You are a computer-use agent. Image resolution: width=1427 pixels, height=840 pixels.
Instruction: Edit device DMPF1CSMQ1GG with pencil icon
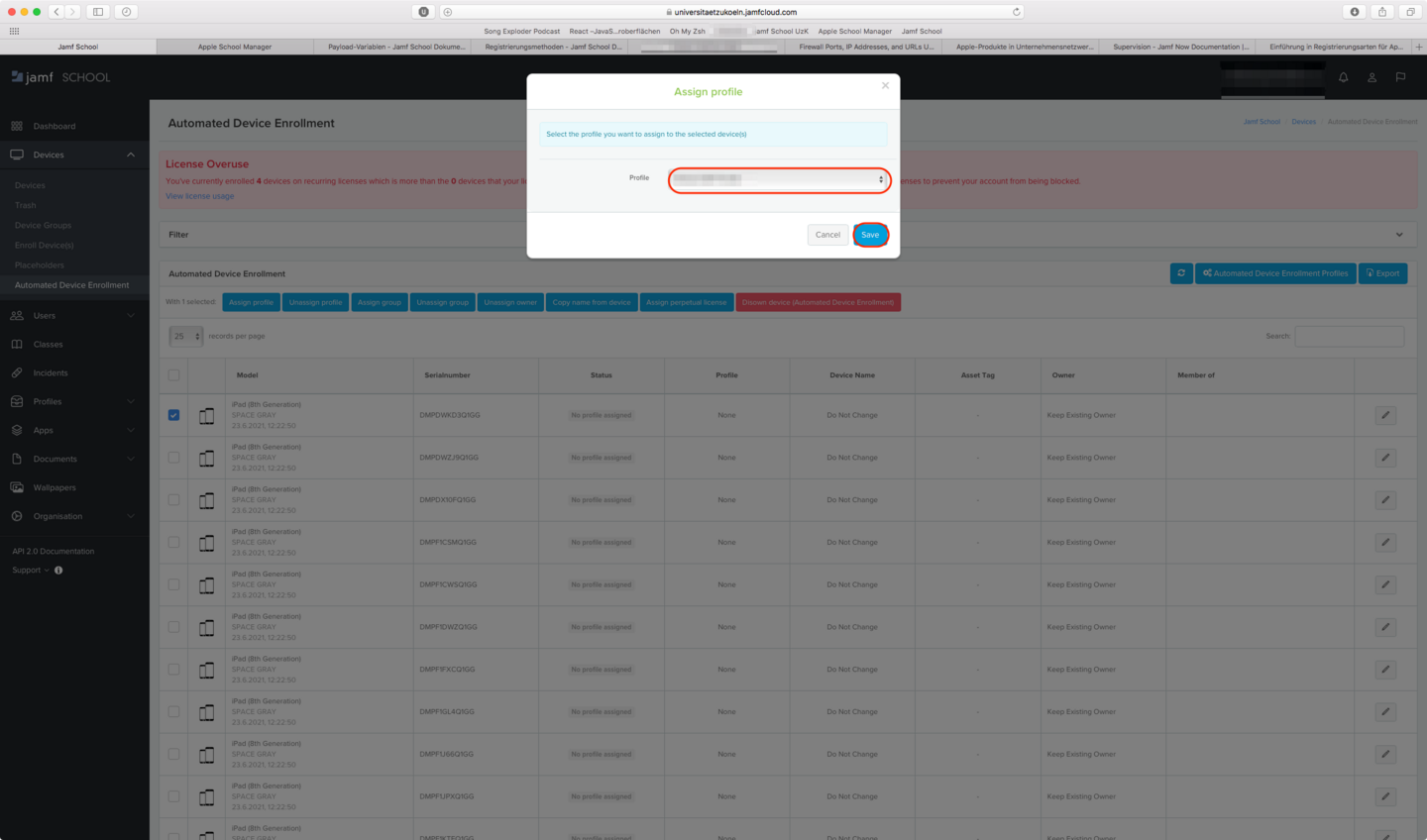click(1385, 543)
